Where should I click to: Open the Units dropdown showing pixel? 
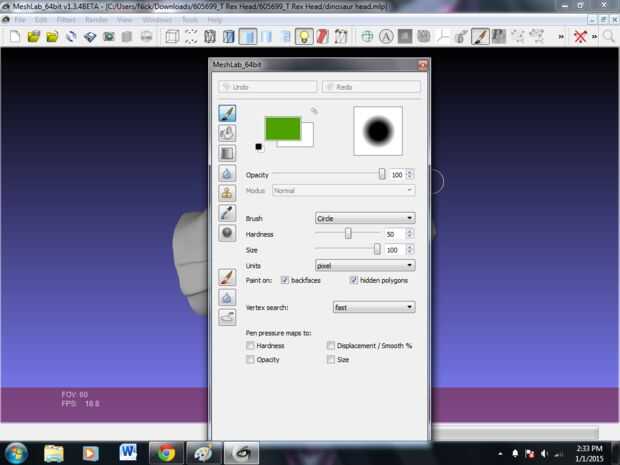pyautogui.click(x=365, y=265)
